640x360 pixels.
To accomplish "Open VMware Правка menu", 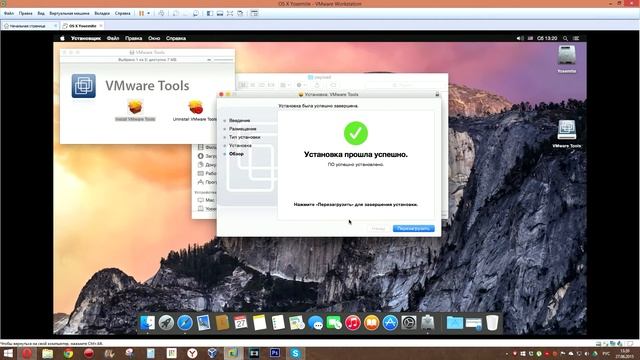I will pos(25,13).
